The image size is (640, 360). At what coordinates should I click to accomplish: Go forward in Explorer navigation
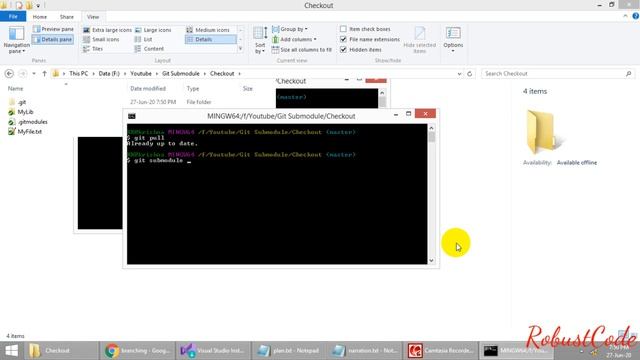tap(22, 74)
